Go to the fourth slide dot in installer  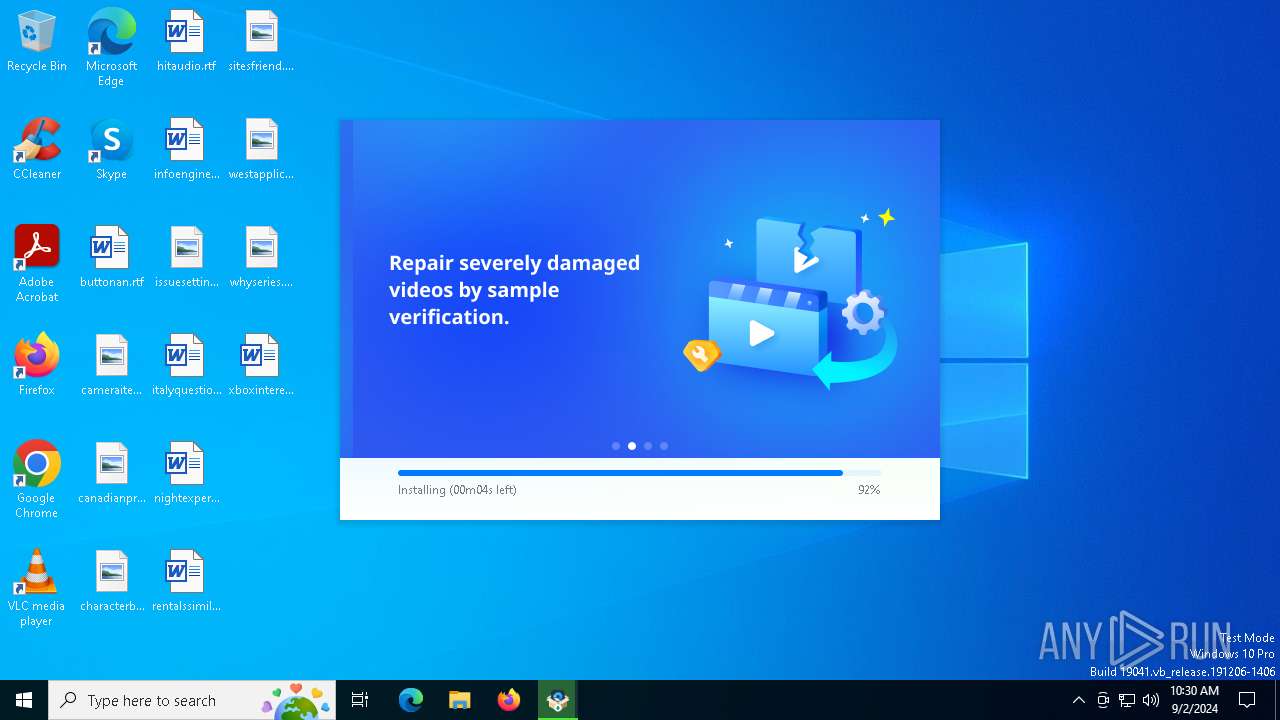point(664,446)
